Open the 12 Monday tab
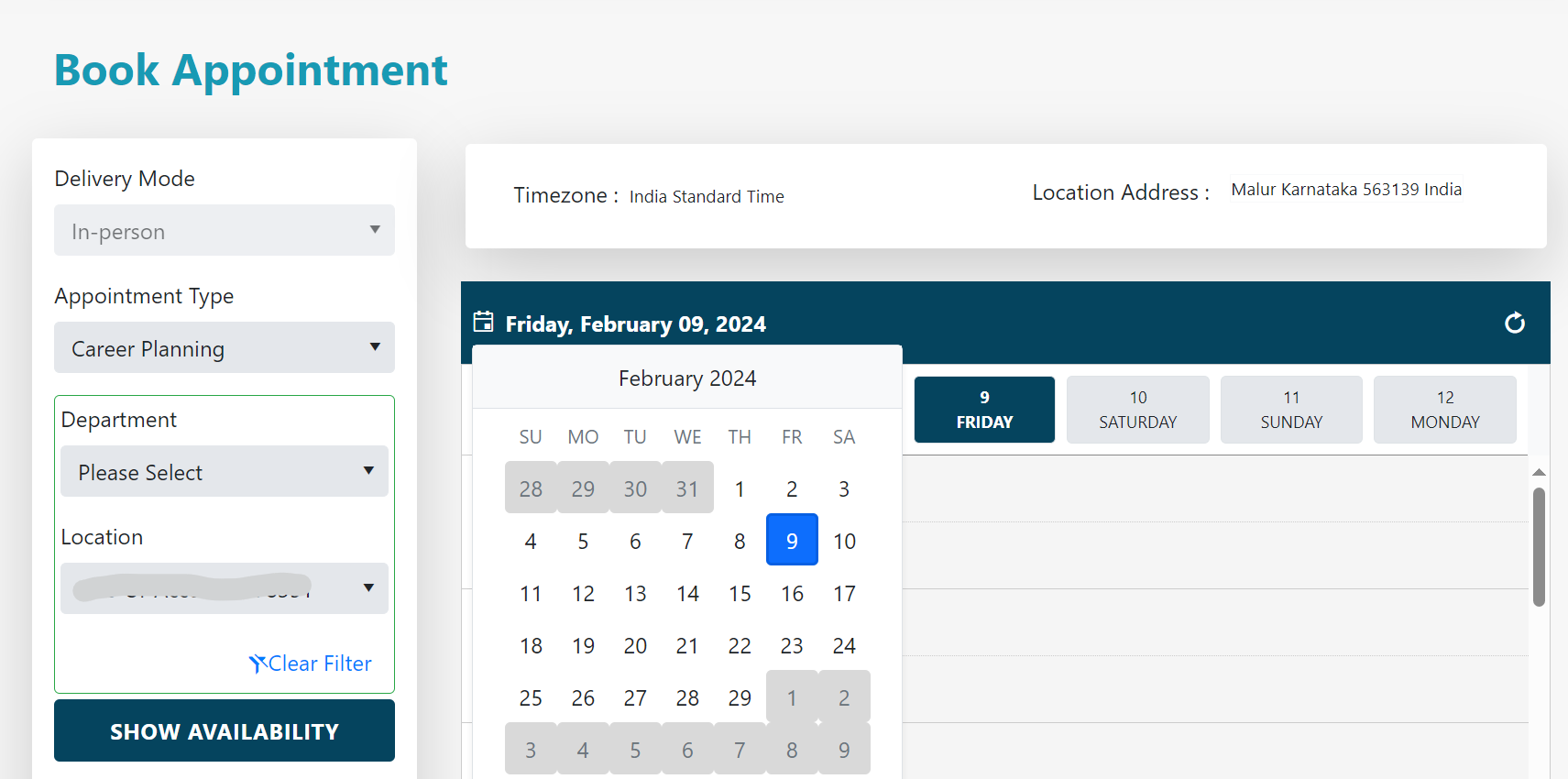This screenshot has width=1568, height=779. pos(1444,410)
